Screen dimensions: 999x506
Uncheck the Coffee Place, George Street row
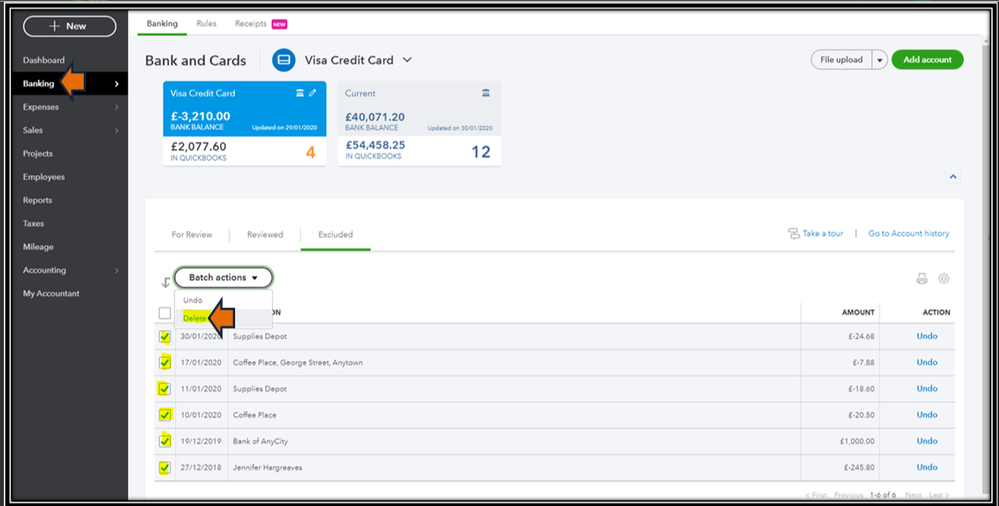[x=164, y=363]
